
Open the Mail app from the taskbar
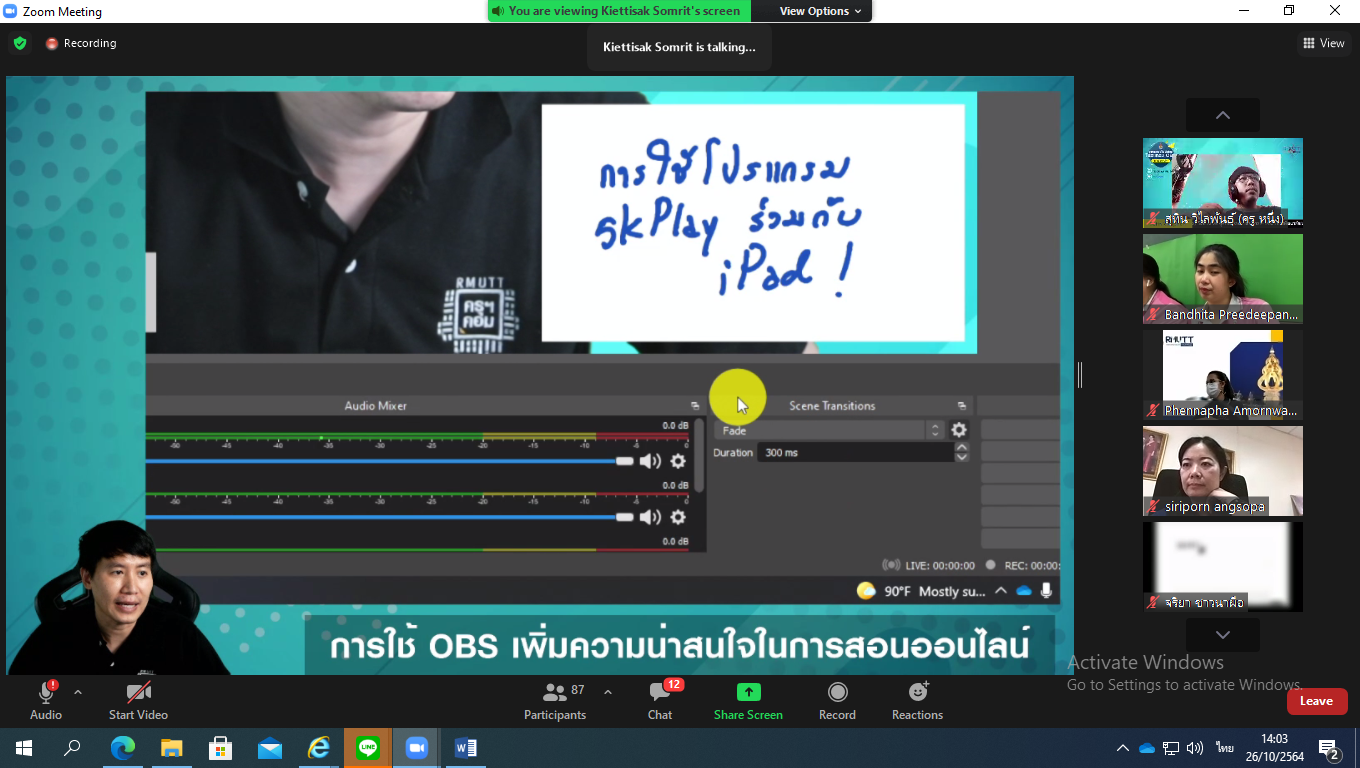click(270, 748)
